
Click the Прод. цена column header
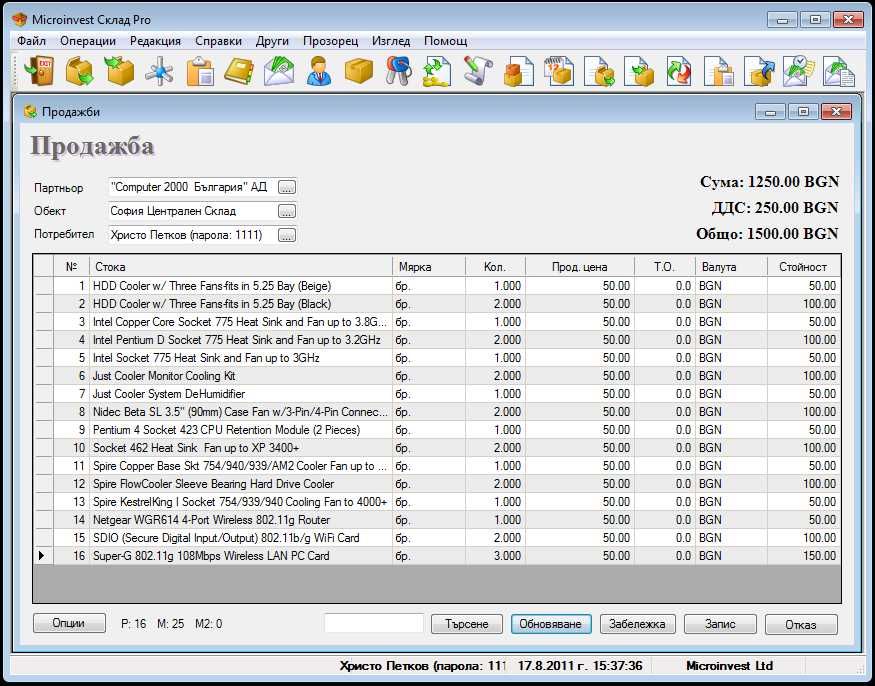pos(579,267)
